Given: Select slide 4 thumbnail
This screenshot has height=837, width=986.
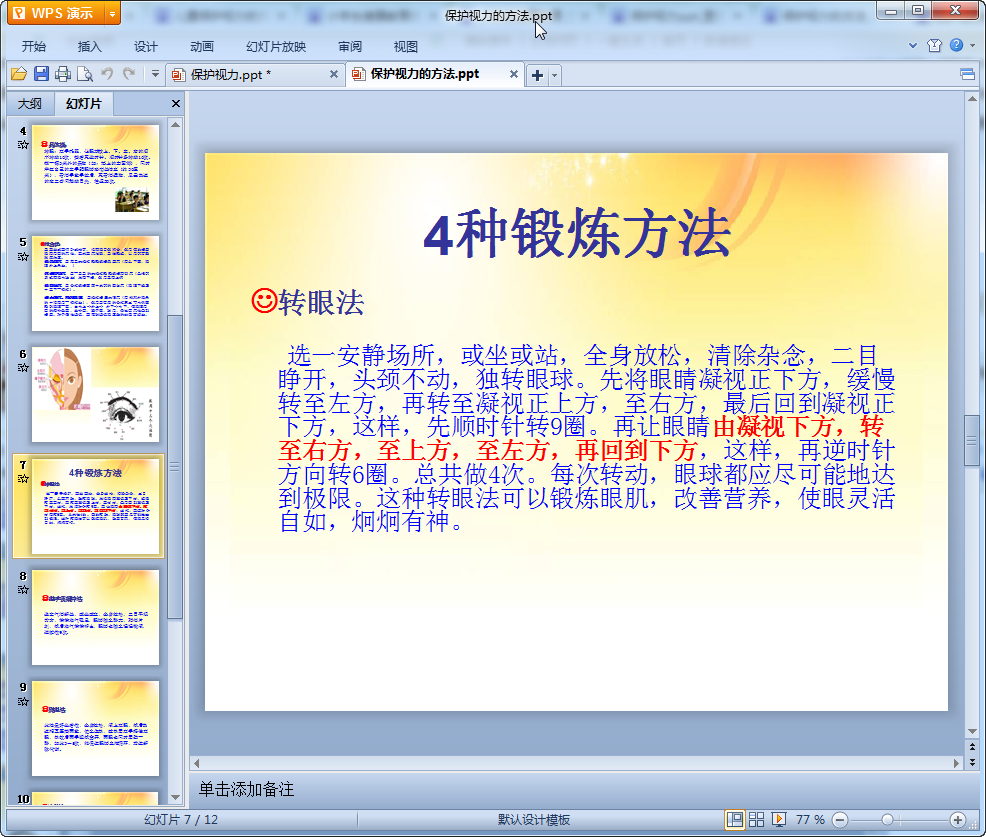Looking at the screenshot, I should click(96, 172).
